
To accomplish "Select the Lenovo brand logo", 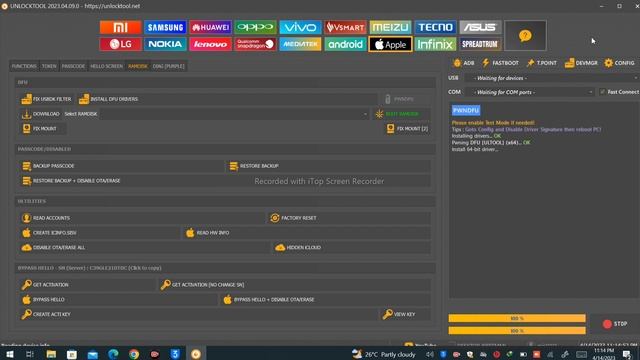I will tap(210, 44).
